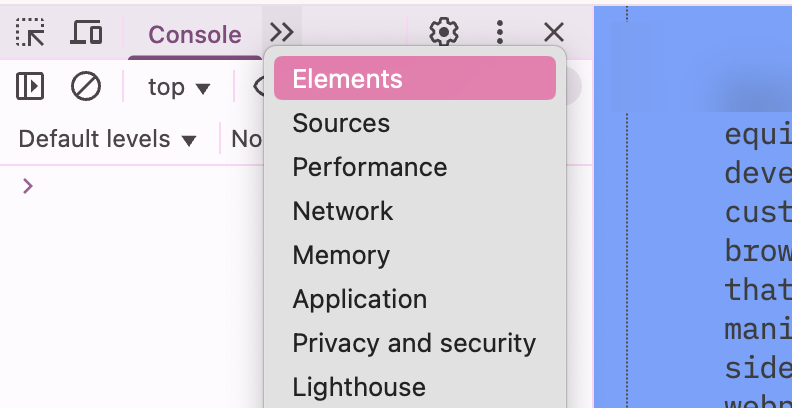Open the three-dot customize DevTools menu
This screenshot has height=408, width=792.
[500, 33]
